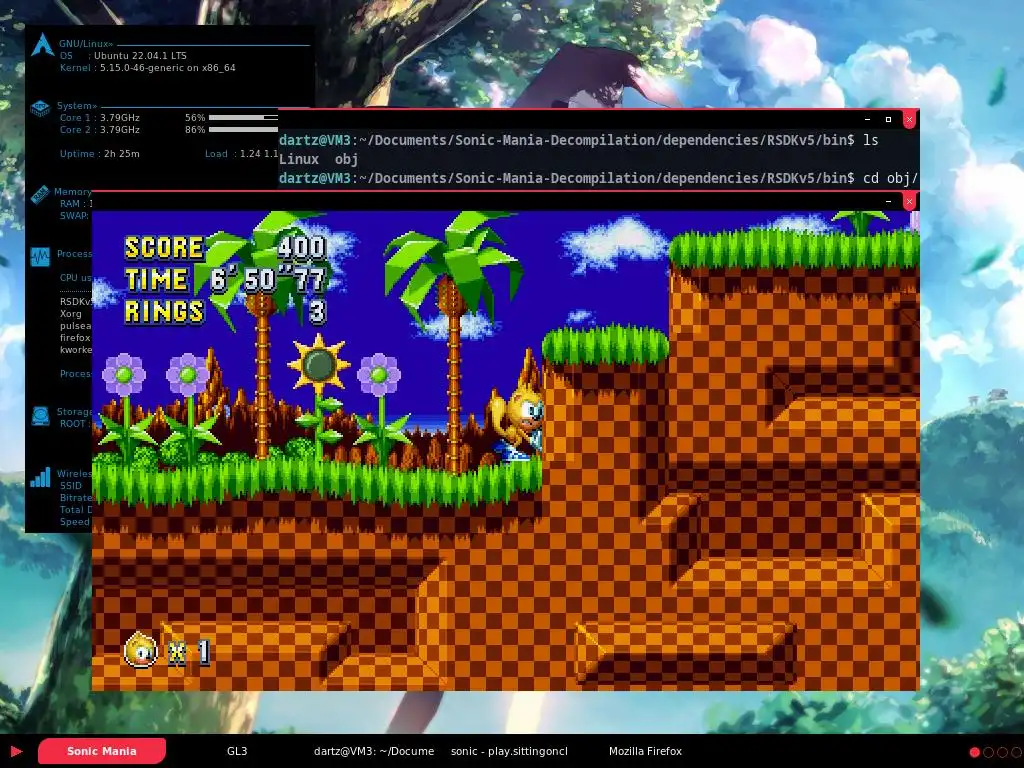Click the timer value 6'50"77
Screen dimensions: 1024x768
point(268,280)
